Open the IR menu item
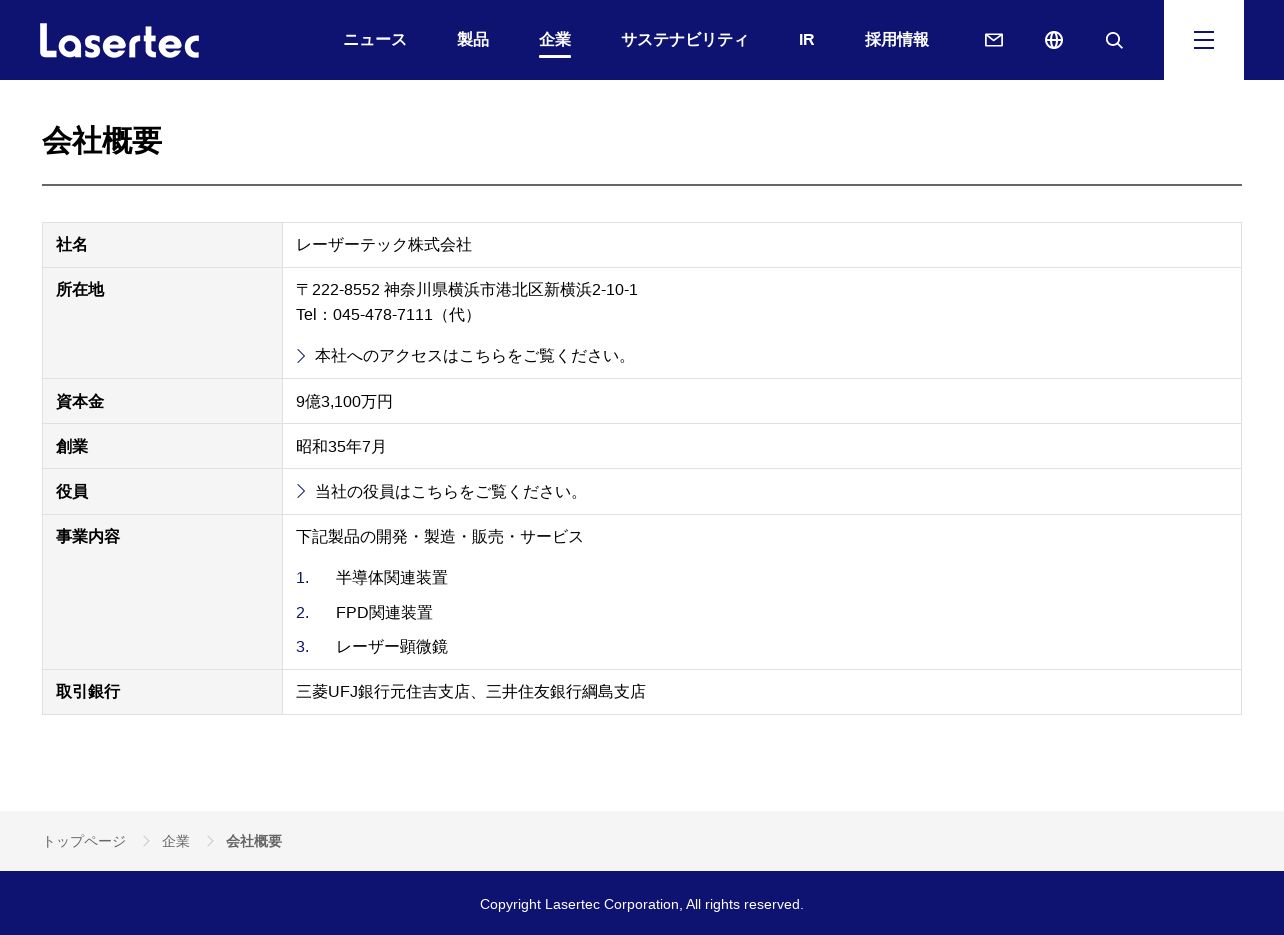 [x=807, y=40]
